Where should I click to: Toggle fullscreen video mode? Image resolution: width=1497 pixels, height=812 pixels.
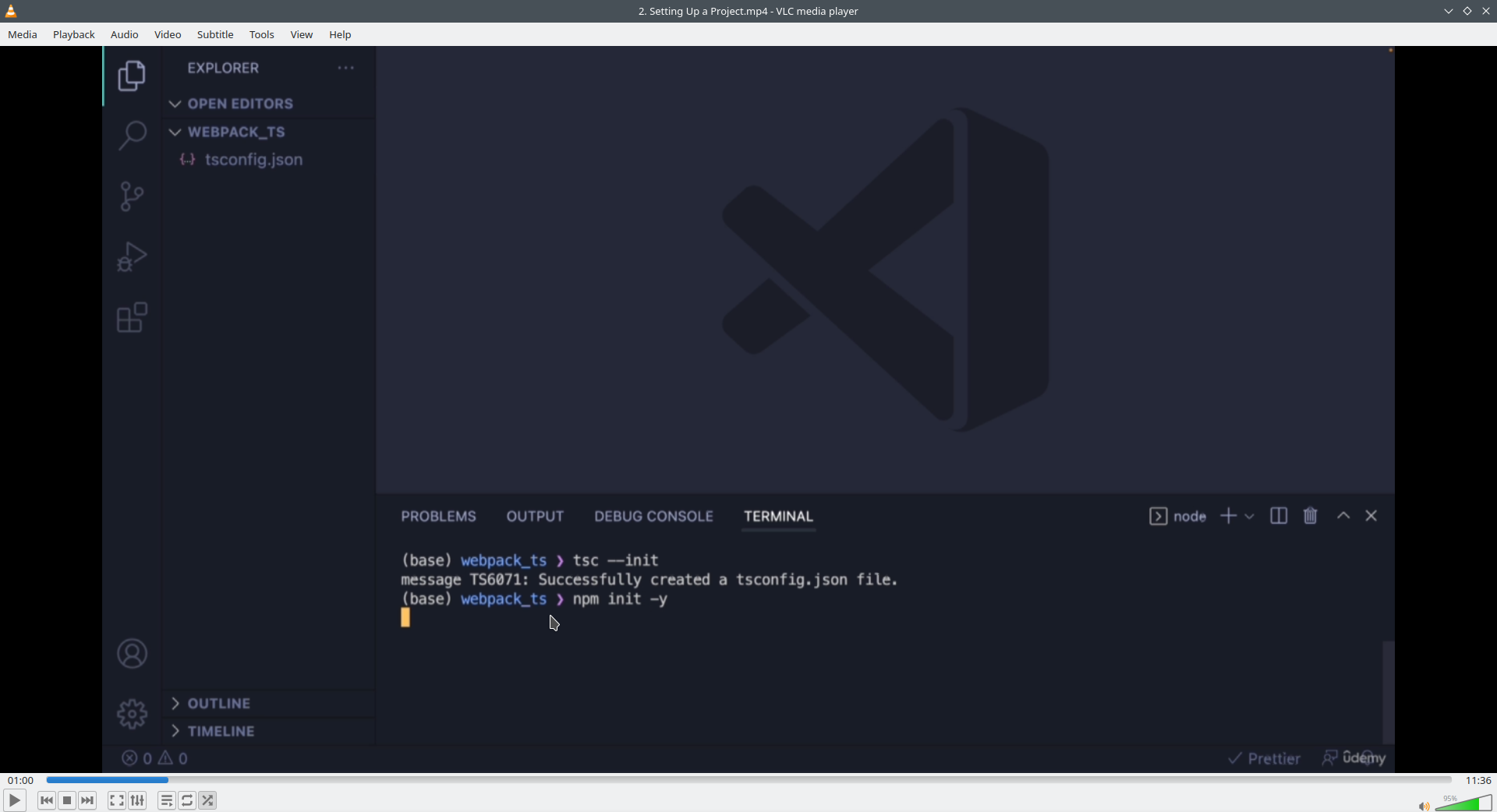117,800
